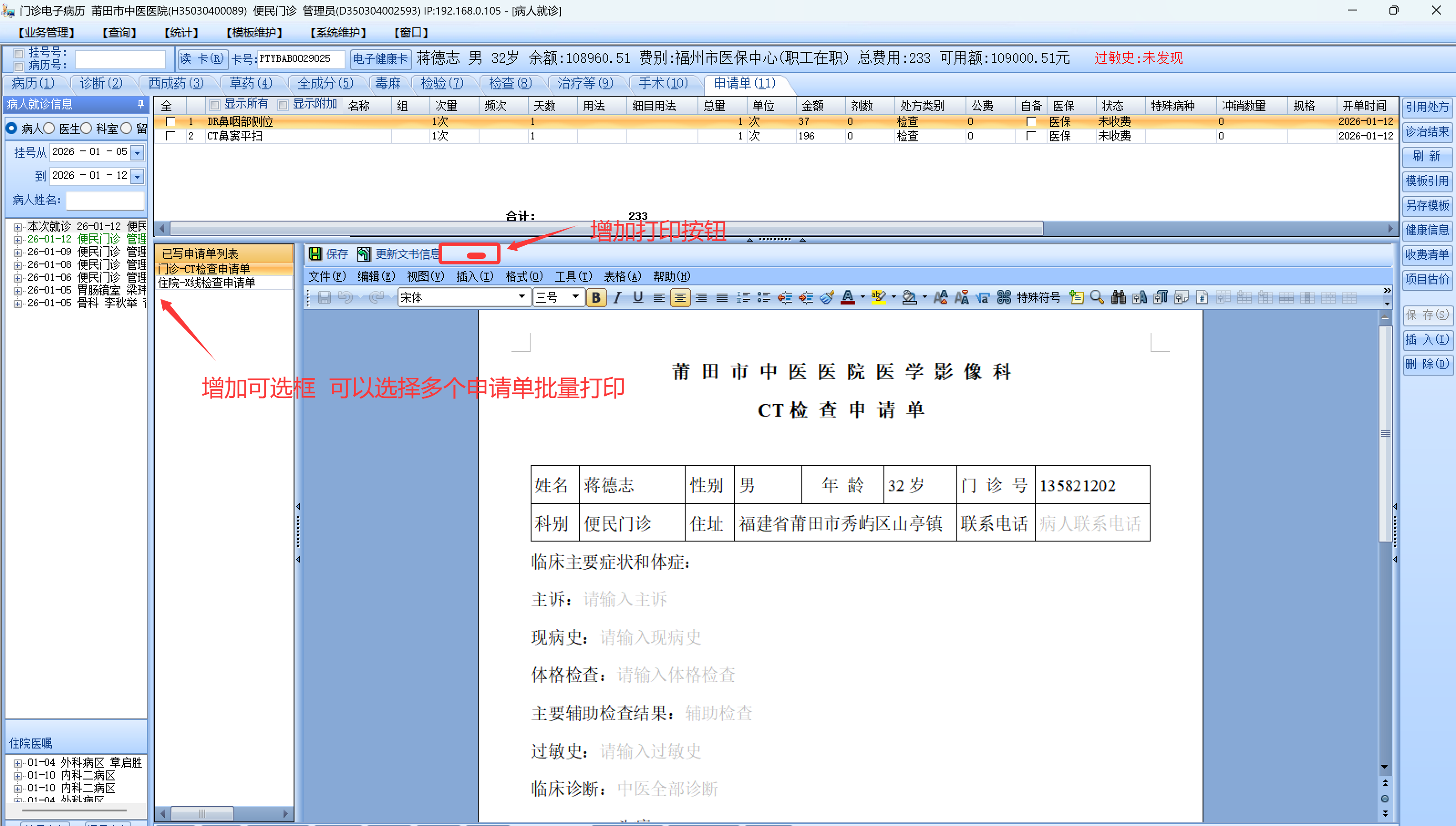Open the 宋体 font name dropdown
This screenshot has height=826, width=1456.
click(521, 297)
